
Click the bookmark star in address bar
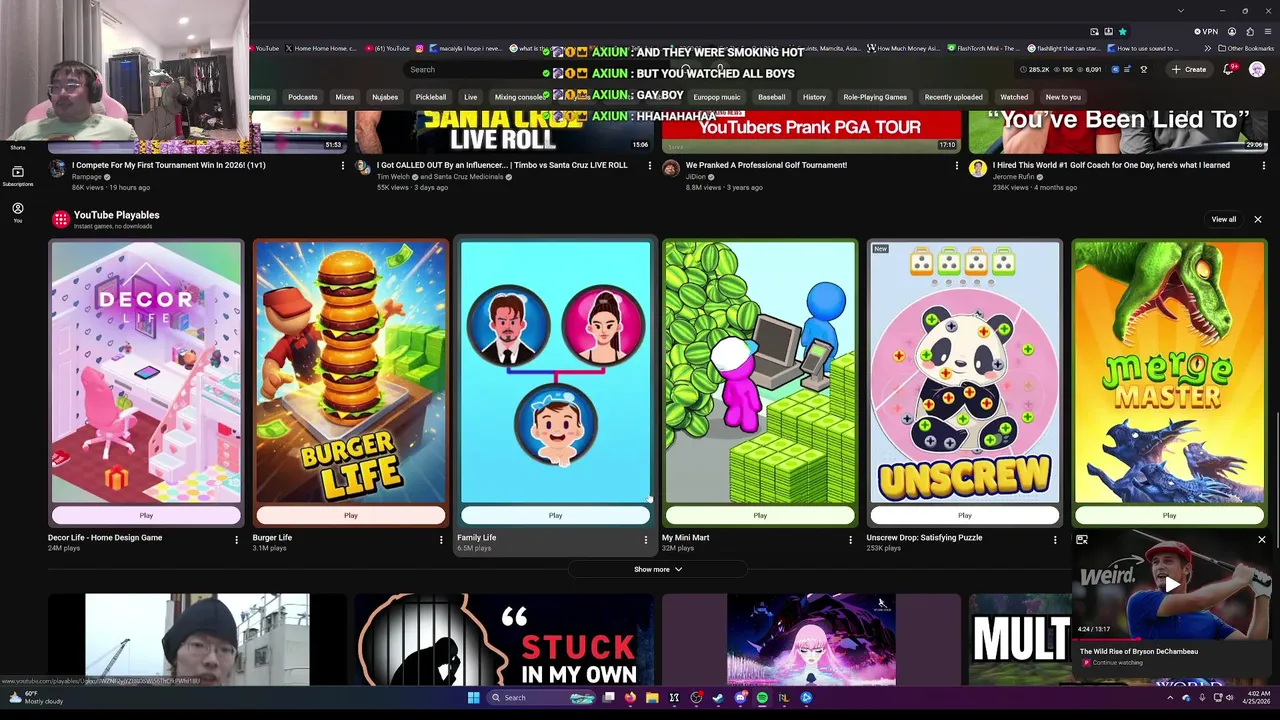(1123, 32)
